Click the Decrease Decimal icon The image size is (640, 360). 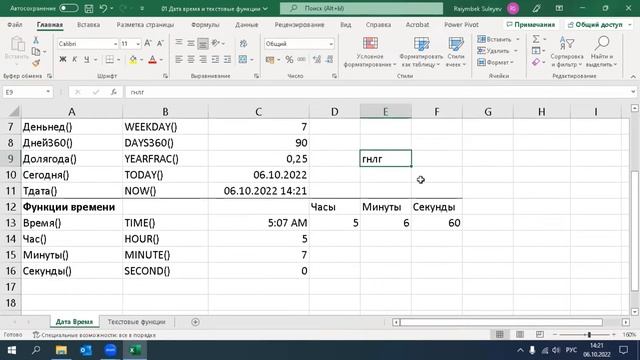(329, 60)
